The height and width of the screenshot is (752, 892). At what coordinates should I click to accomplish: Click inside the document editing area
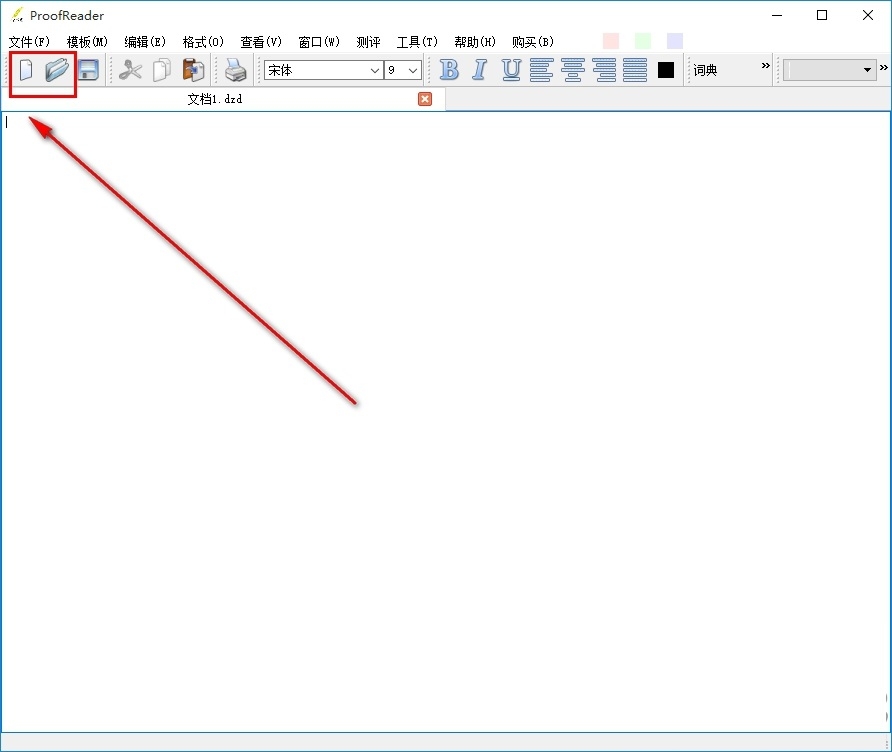[445, 421]
